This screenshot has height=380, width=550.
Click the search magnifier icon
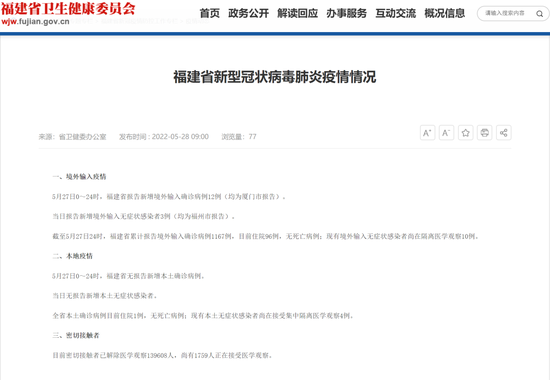(x=539, y=14)
